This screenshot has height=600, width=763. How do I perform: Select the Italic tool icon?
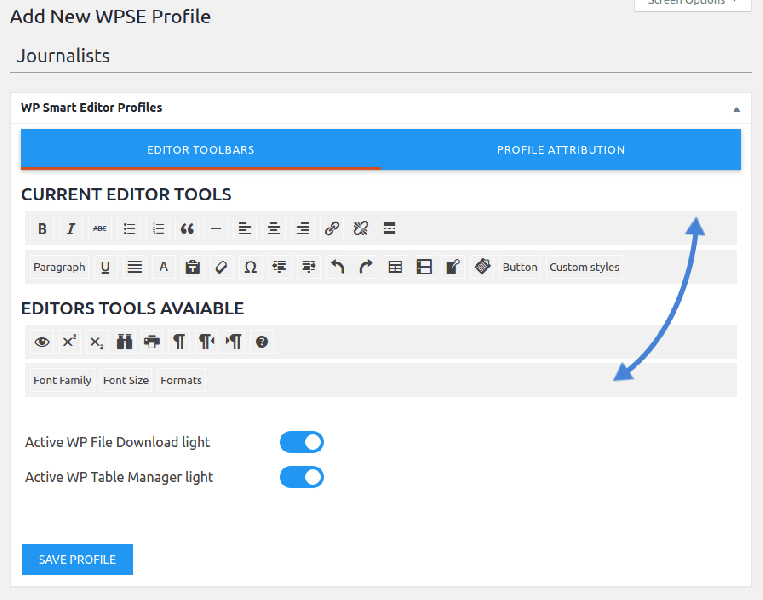(x=71, y=229)
